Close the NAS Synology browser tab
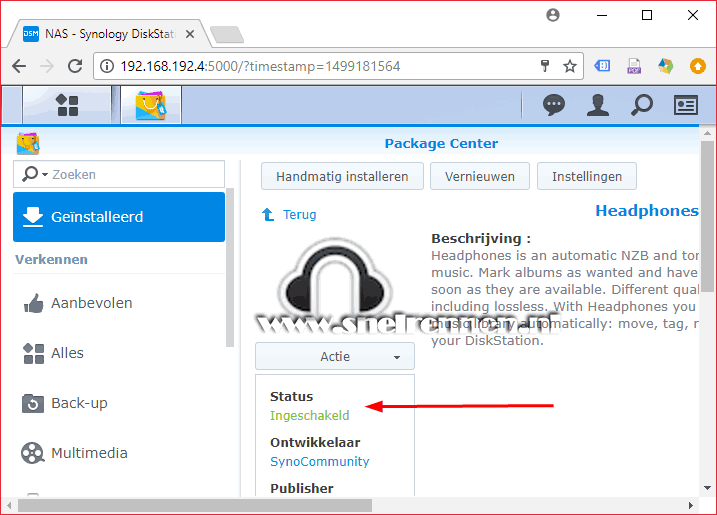 [x=190, y=34]
